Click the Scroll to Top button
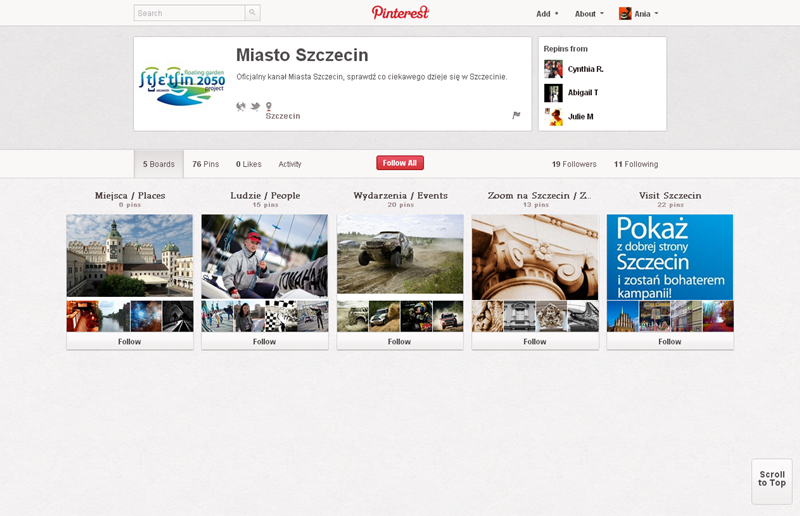Viewport: 800px width, 516px height. (x=771, y=480)
